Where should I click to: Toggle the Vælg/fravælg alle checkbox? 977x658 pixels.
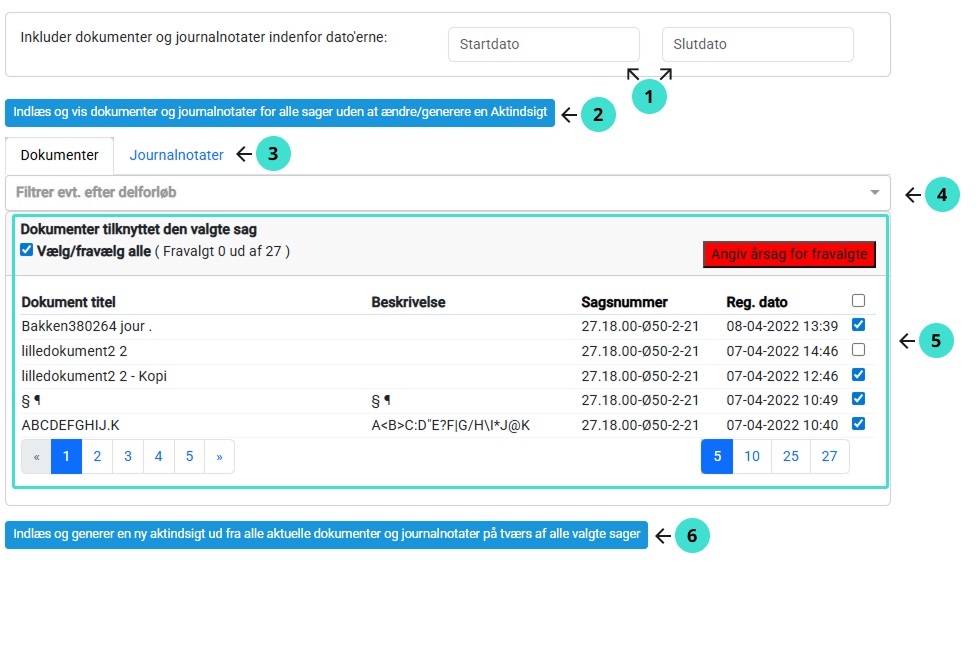tap(27, 250)
